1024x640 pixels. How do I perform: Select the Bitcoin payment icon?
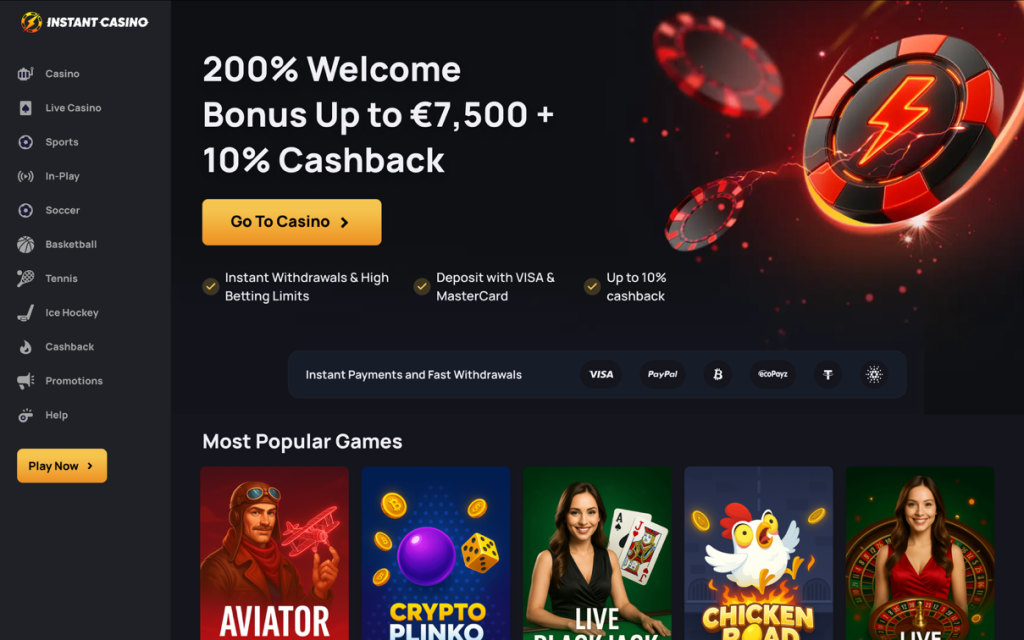pos(718,374)
